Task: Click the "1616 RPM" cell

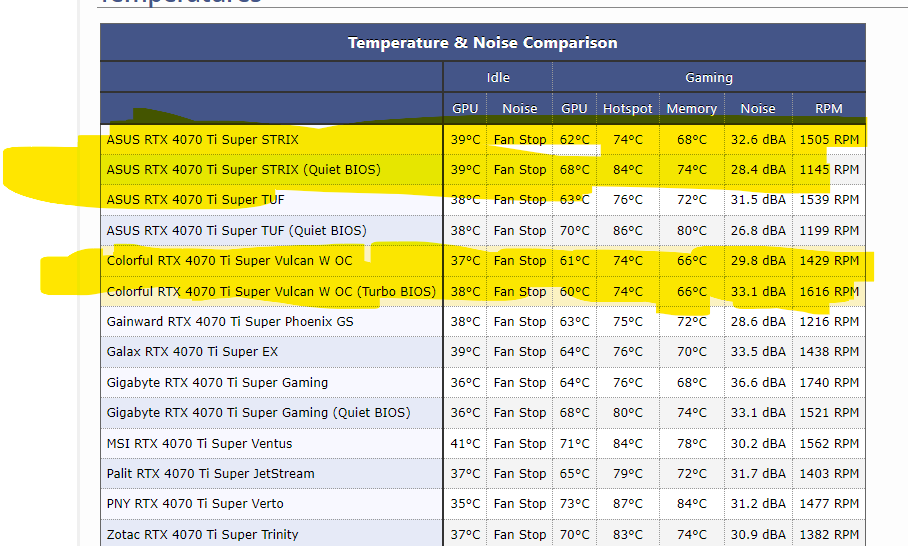Action: coord(829,291)
